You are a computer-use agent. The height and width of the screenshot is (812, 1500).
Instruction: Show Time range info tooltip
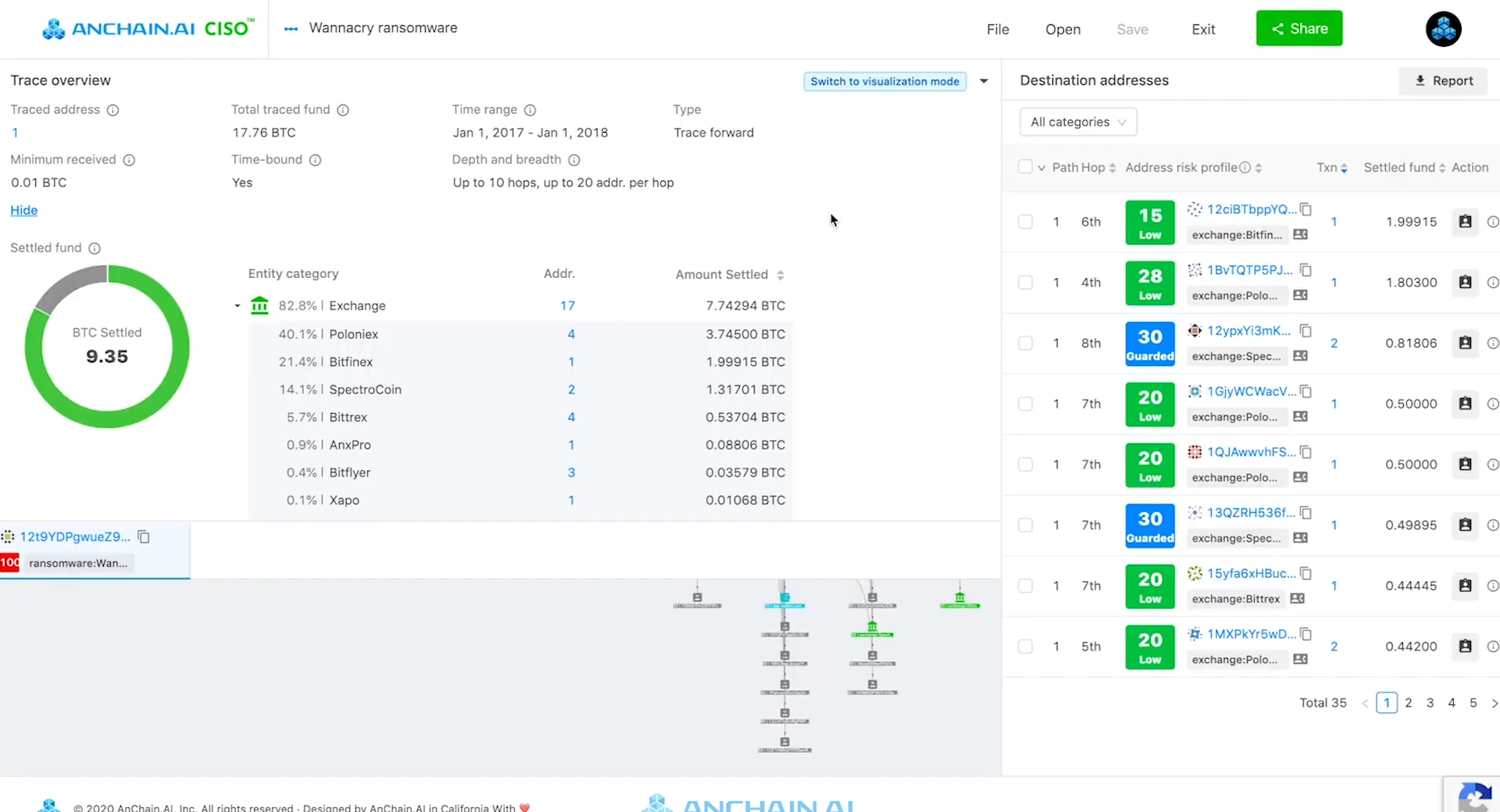[x=530, y=110]
